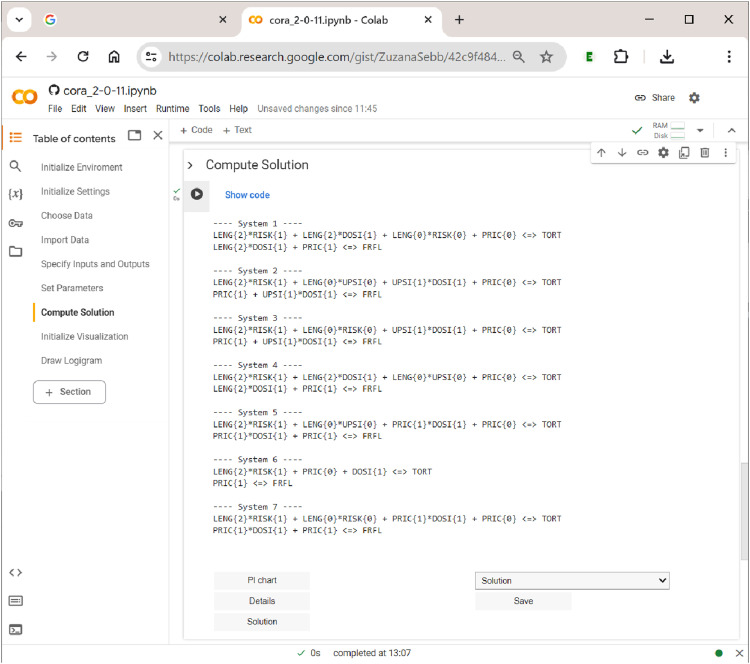This screenshot has height=664, width=750.
Task: Run the Compute Solution cell
Action: 197,194
